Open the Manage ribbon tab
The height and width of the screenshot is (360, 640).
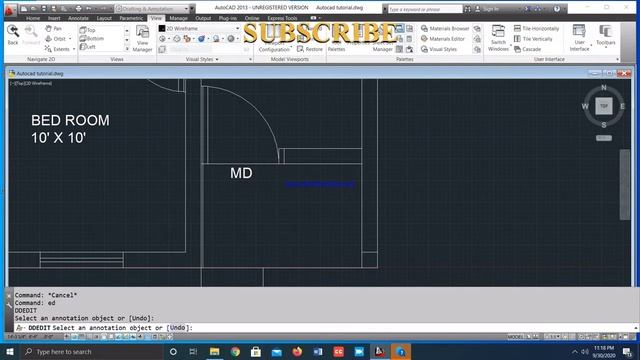tap(178, 18)
